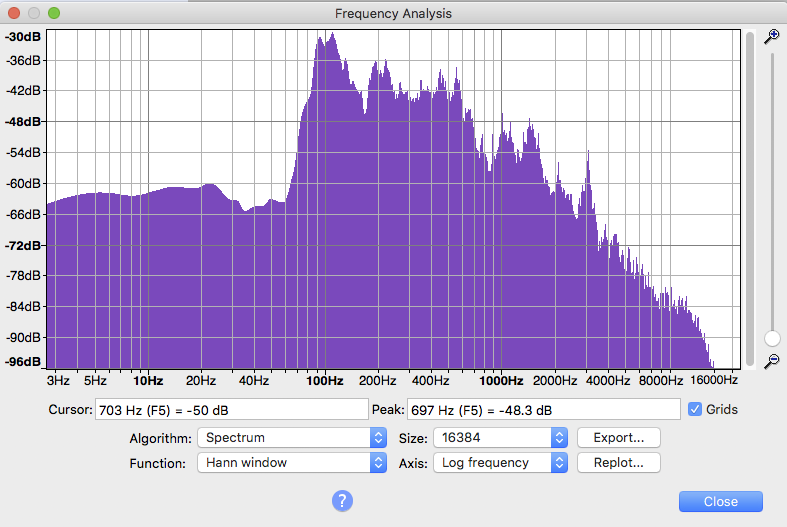This screenshot has width=787, height=527.
Task: Click the -48dB axis label
Action: click(23, 121)
